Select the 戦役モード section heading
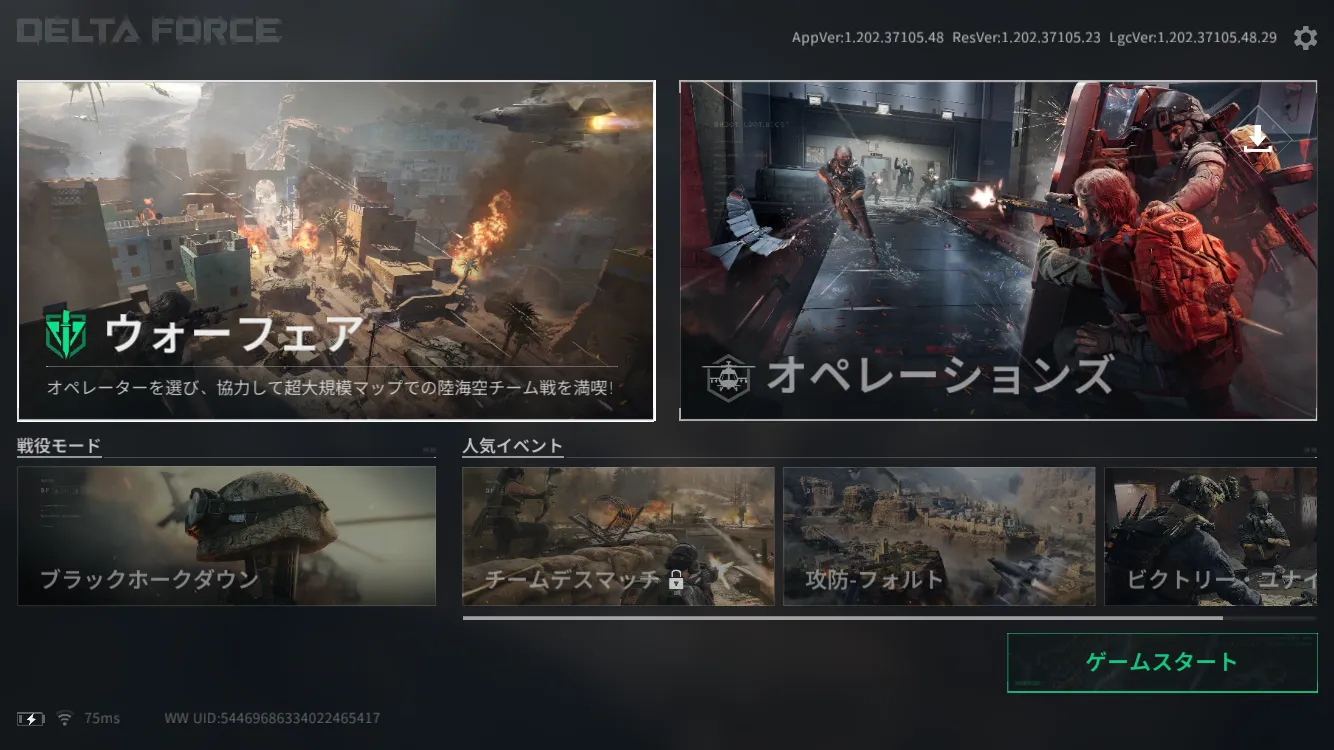 pos(59,446)
